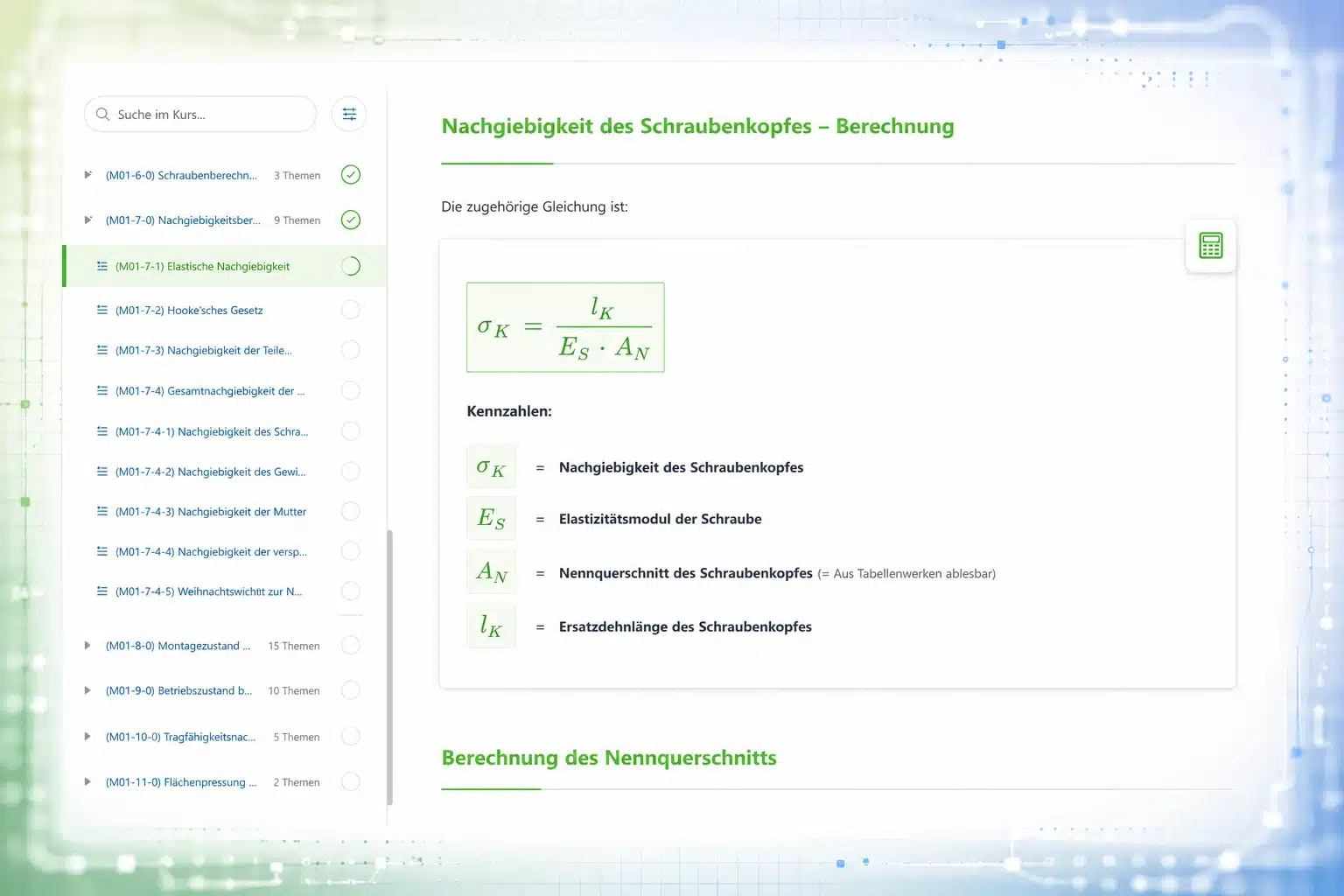This screenshot has width=1344, height=896.
Task: Click the magnifier icon in the search box
Action: click(x=103, y=115)
